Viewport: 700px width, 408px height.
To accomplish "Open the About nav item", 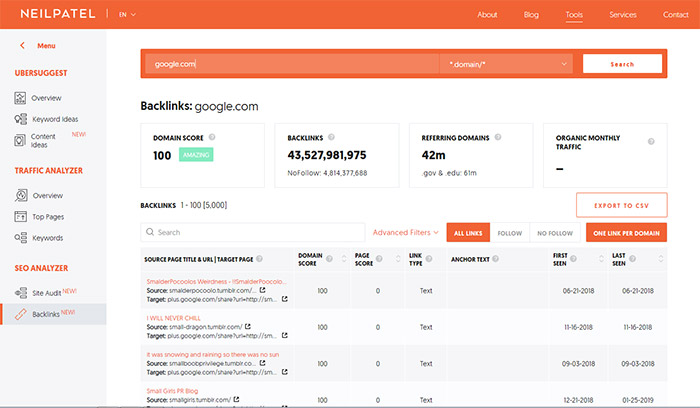I will (x=487, y=15).
